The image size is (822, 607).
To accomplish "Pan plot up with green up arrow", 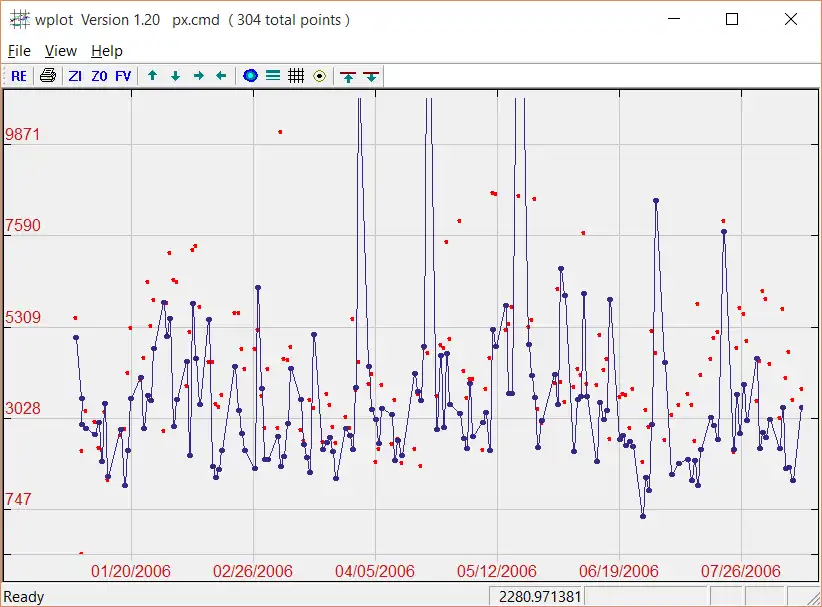I will pos(153,76).
